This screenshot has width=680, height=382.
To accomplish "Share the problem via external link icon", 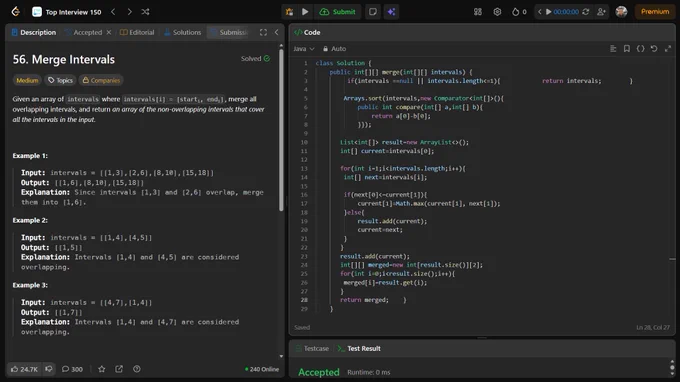I will click(119, 369).
